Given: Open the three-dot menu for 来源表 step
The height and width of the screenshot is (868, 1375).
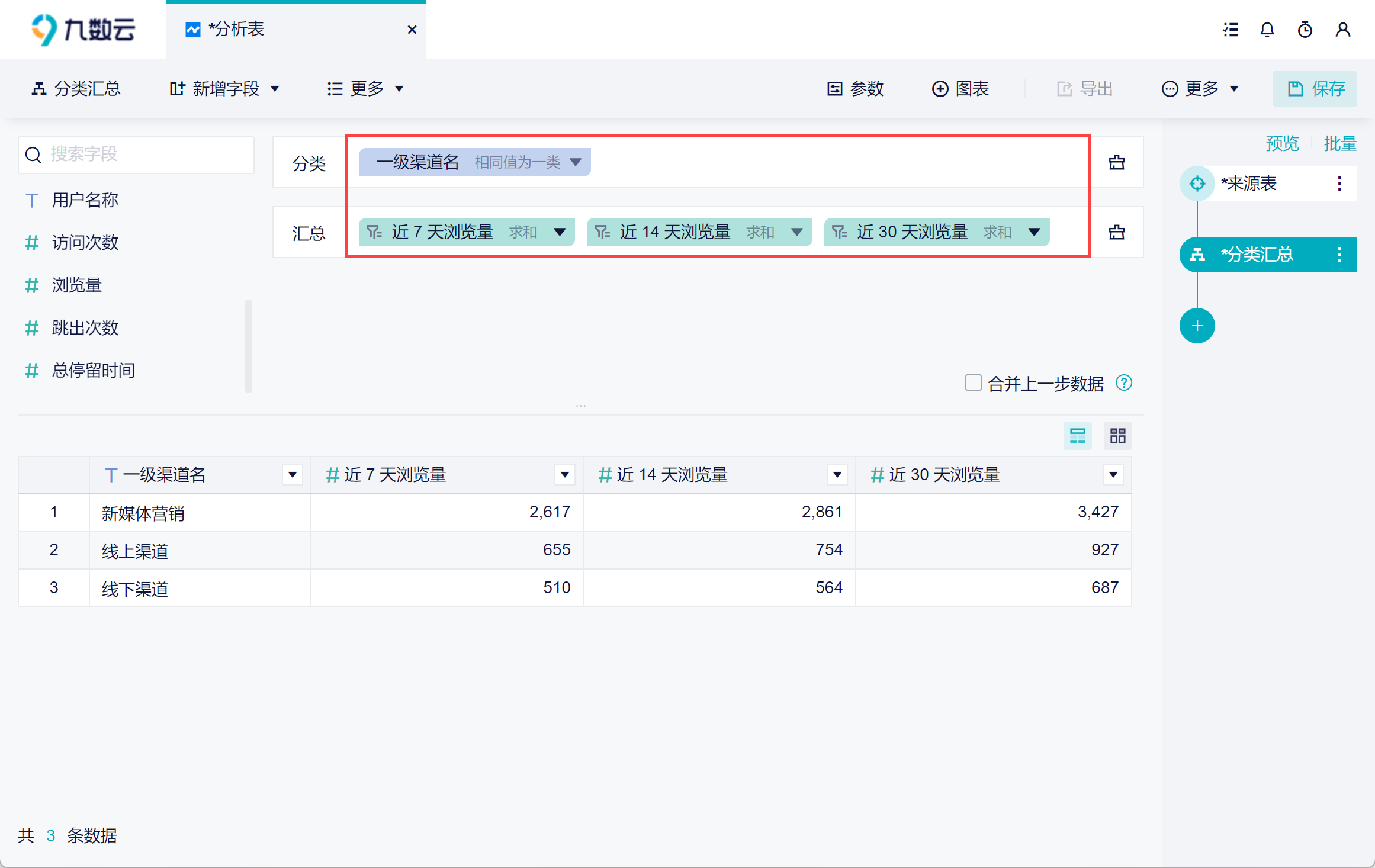Looking at the screenshot, I should [1339, 184].
